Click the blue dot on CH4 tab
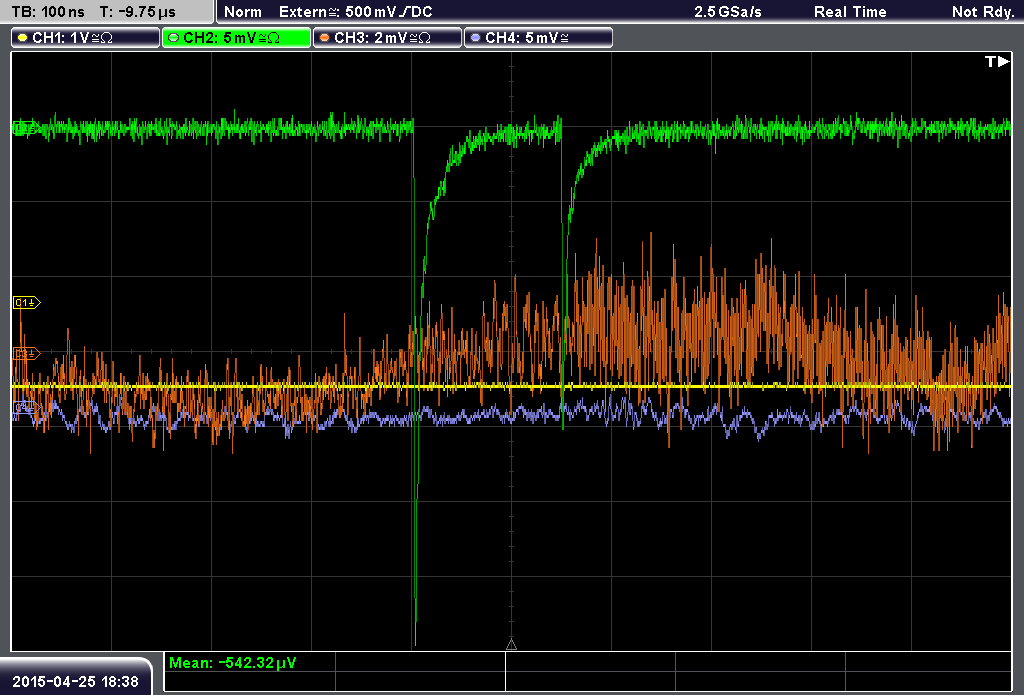This screenshot has height=695, width=1024. [x=475, y=38]
